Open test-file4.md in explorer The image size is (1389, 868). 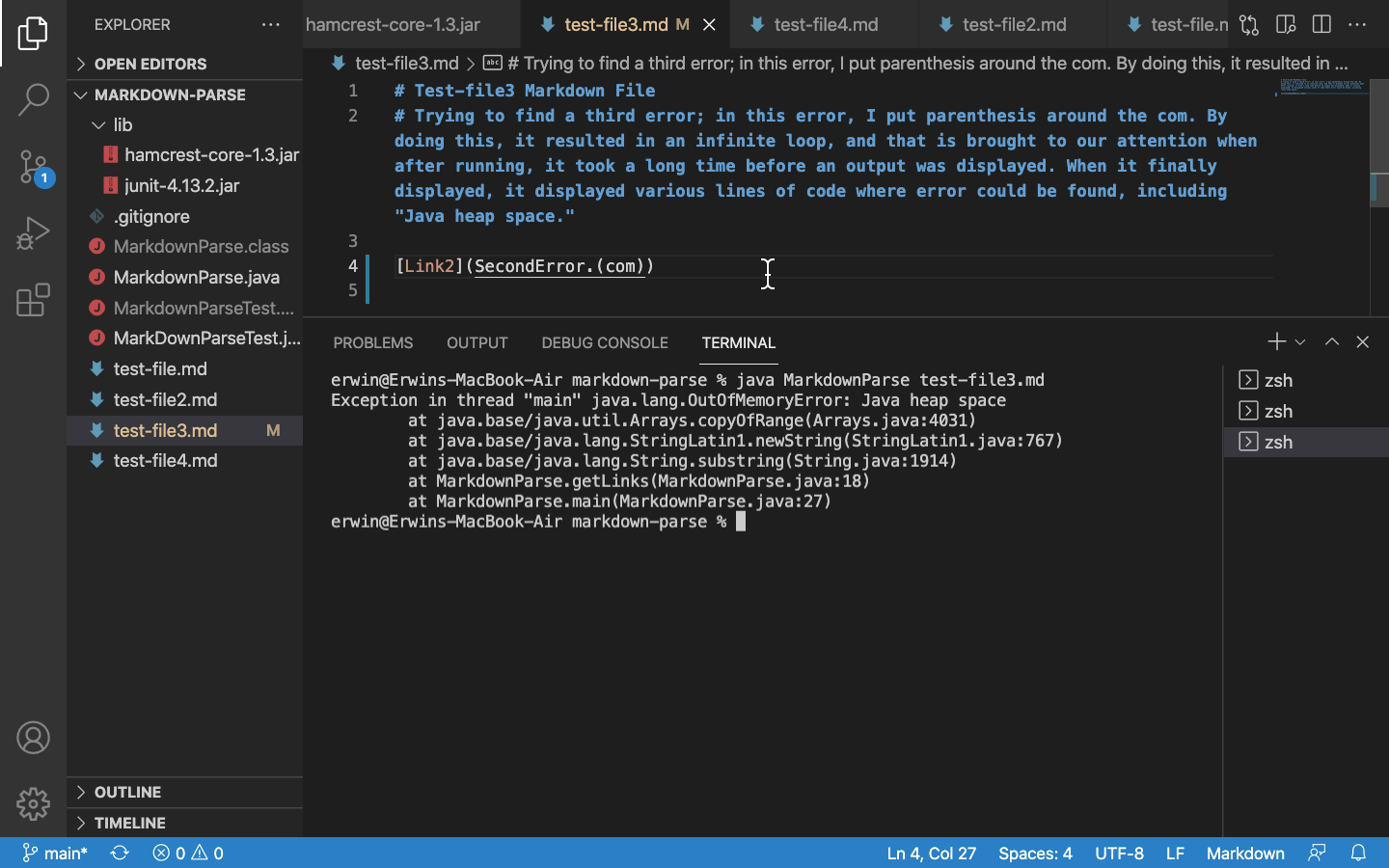[x=184, y=460]
